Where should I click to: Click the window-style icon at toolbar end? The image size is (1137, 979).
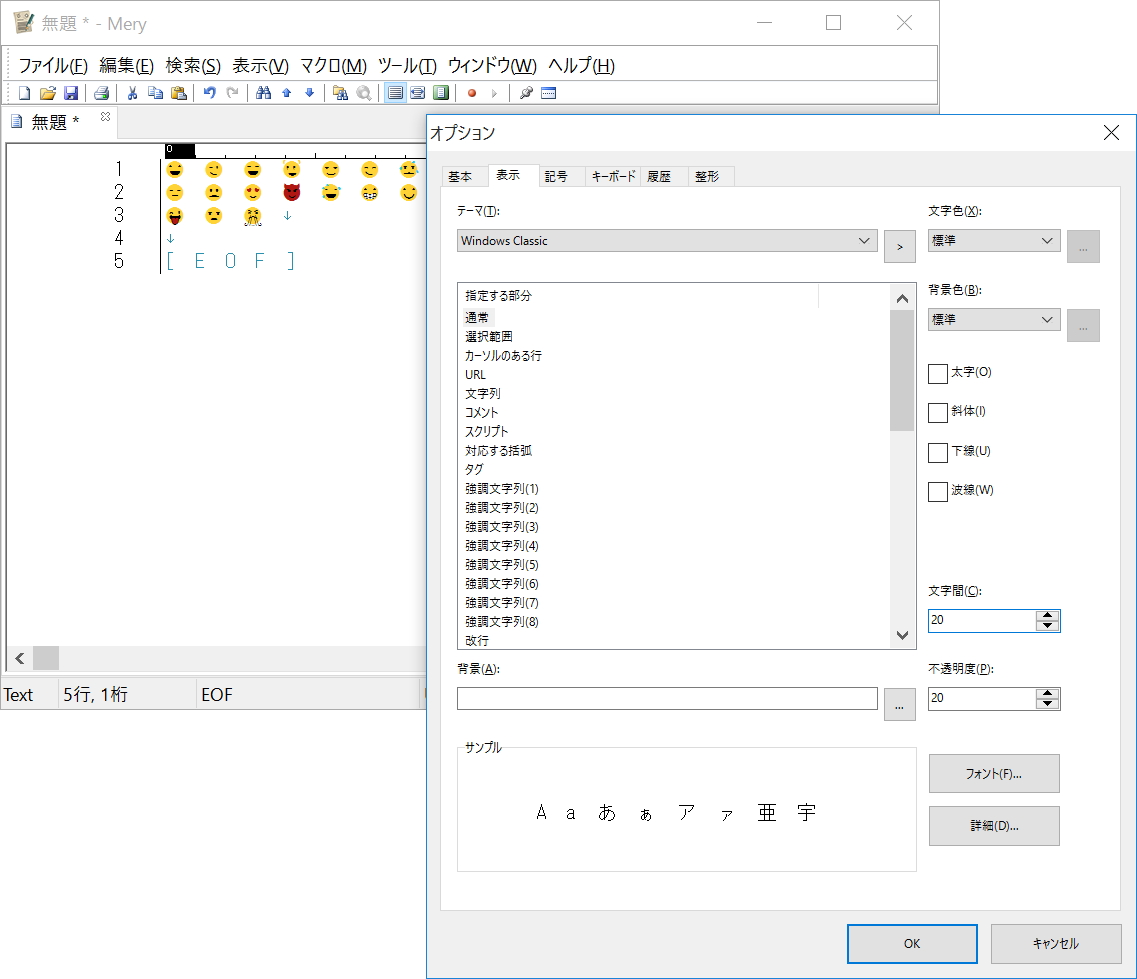pos(549,93)
